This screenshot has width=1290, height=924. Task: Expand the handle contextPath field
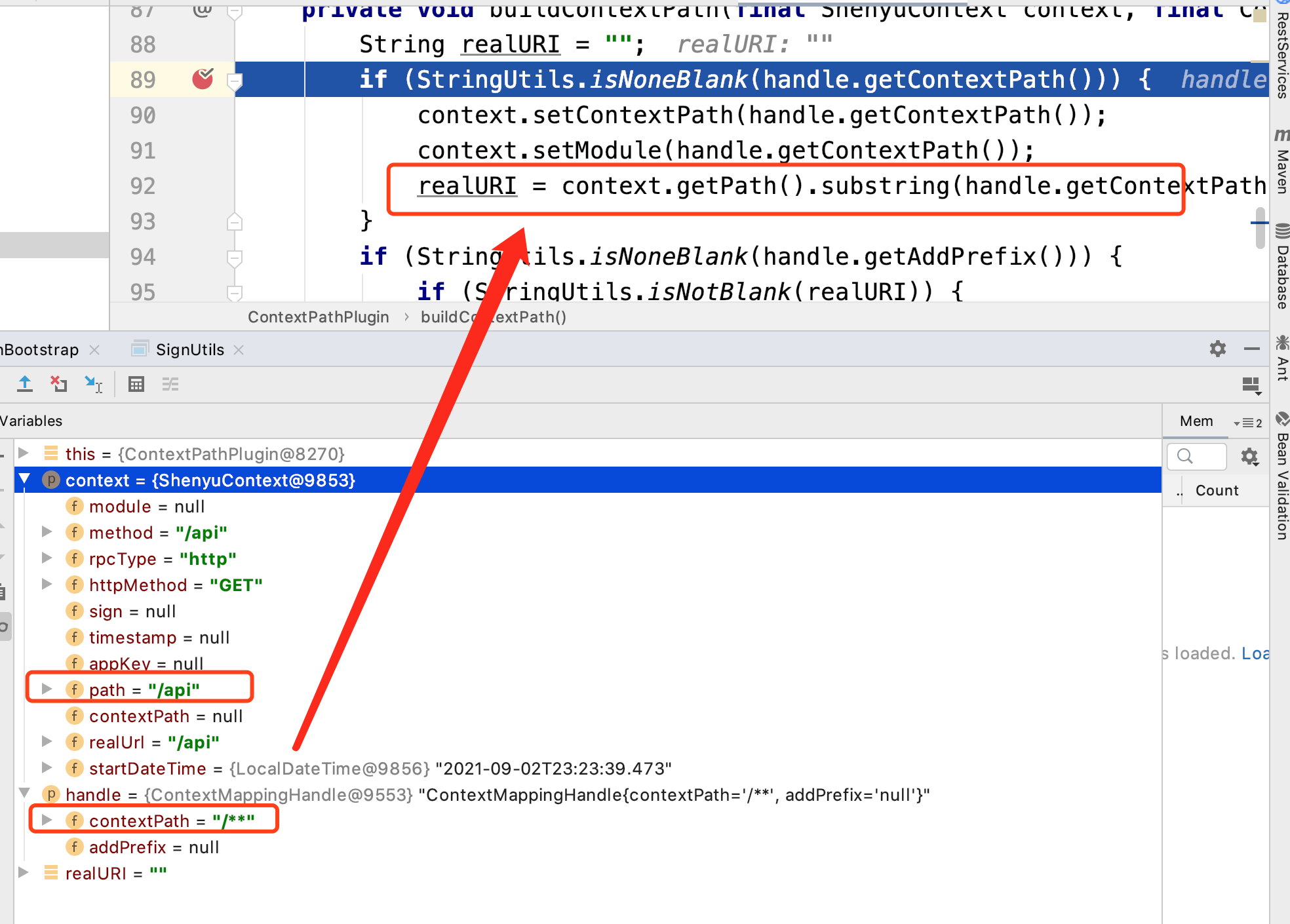(47, 820)
